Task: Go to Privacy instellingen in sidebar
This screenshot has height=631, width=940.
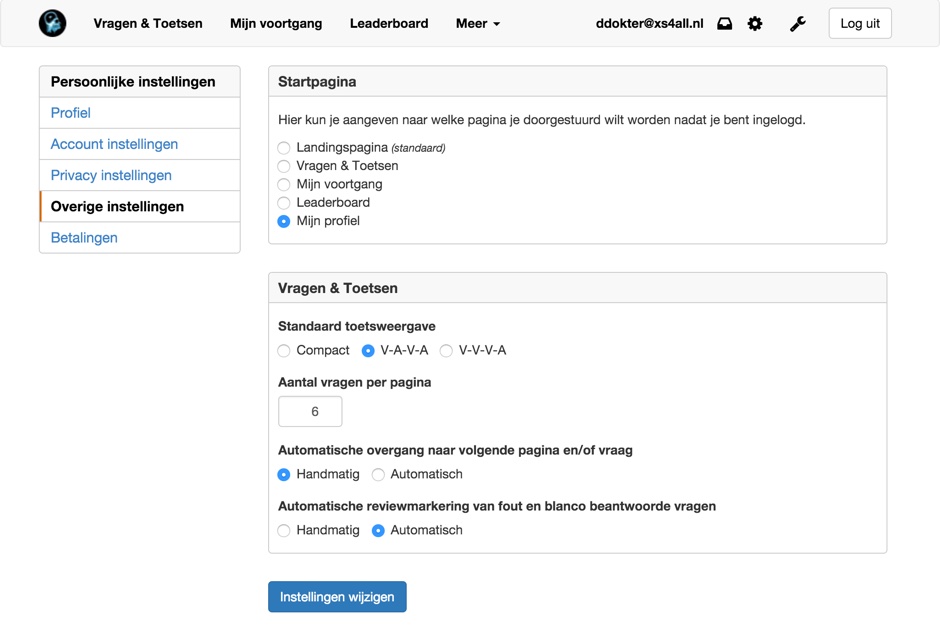Action: 111,175
